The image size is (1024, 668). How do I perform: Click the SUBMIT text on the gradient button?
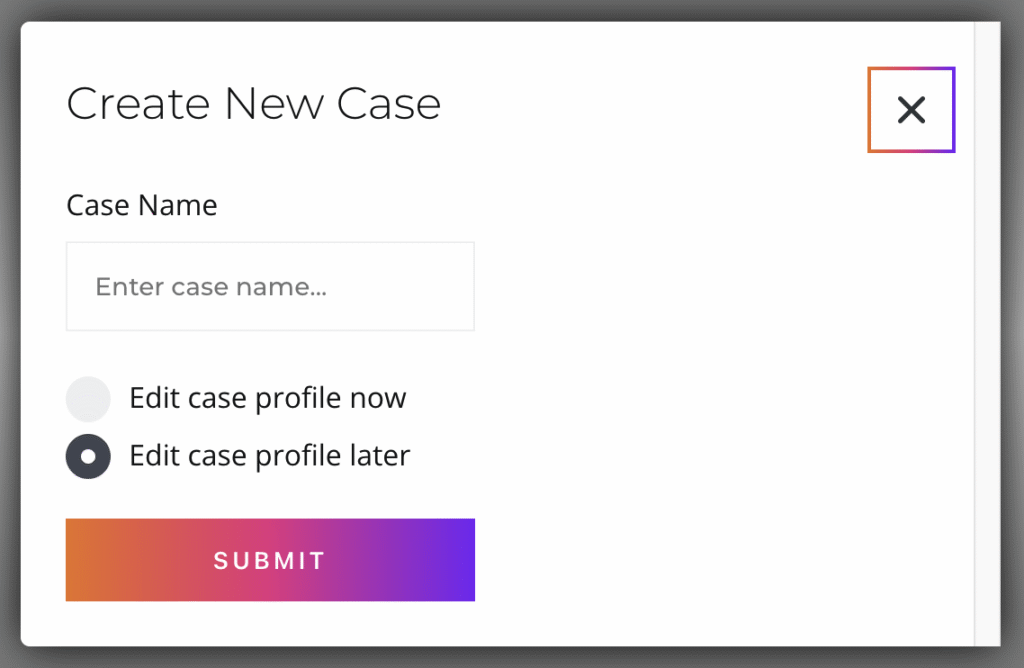[x=270, y=561]
